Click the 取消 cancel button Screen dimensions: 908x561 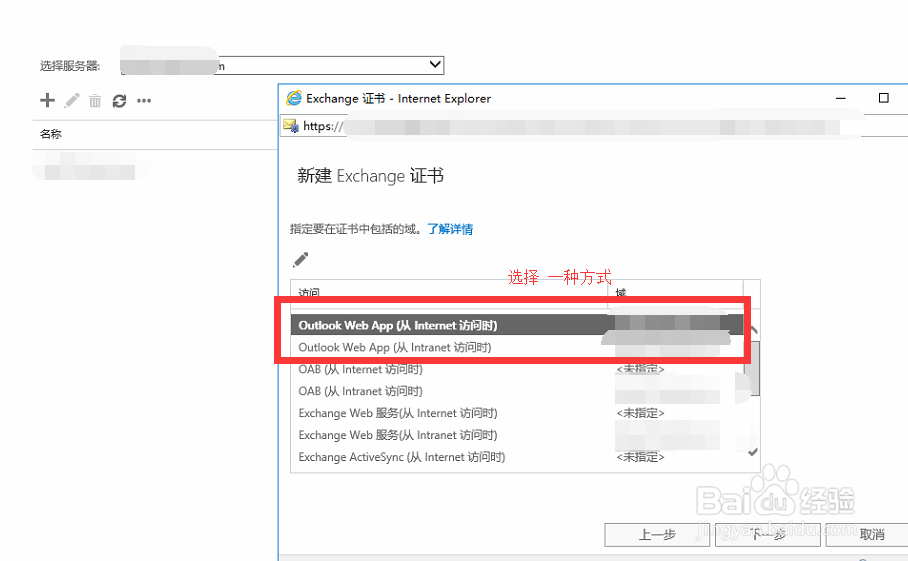(x=871, y=534)
